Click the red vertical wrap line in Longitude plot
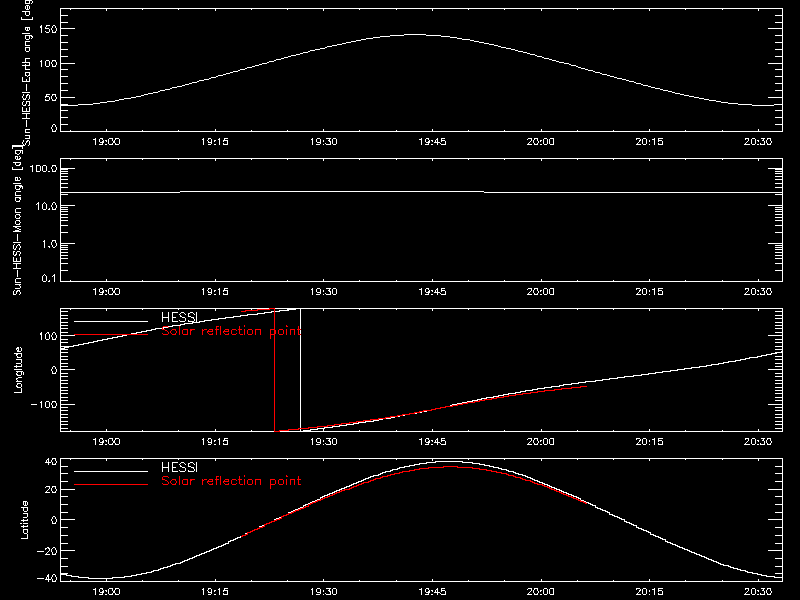The width and height of the screenshot is (800, 600). tap(274, 370)
